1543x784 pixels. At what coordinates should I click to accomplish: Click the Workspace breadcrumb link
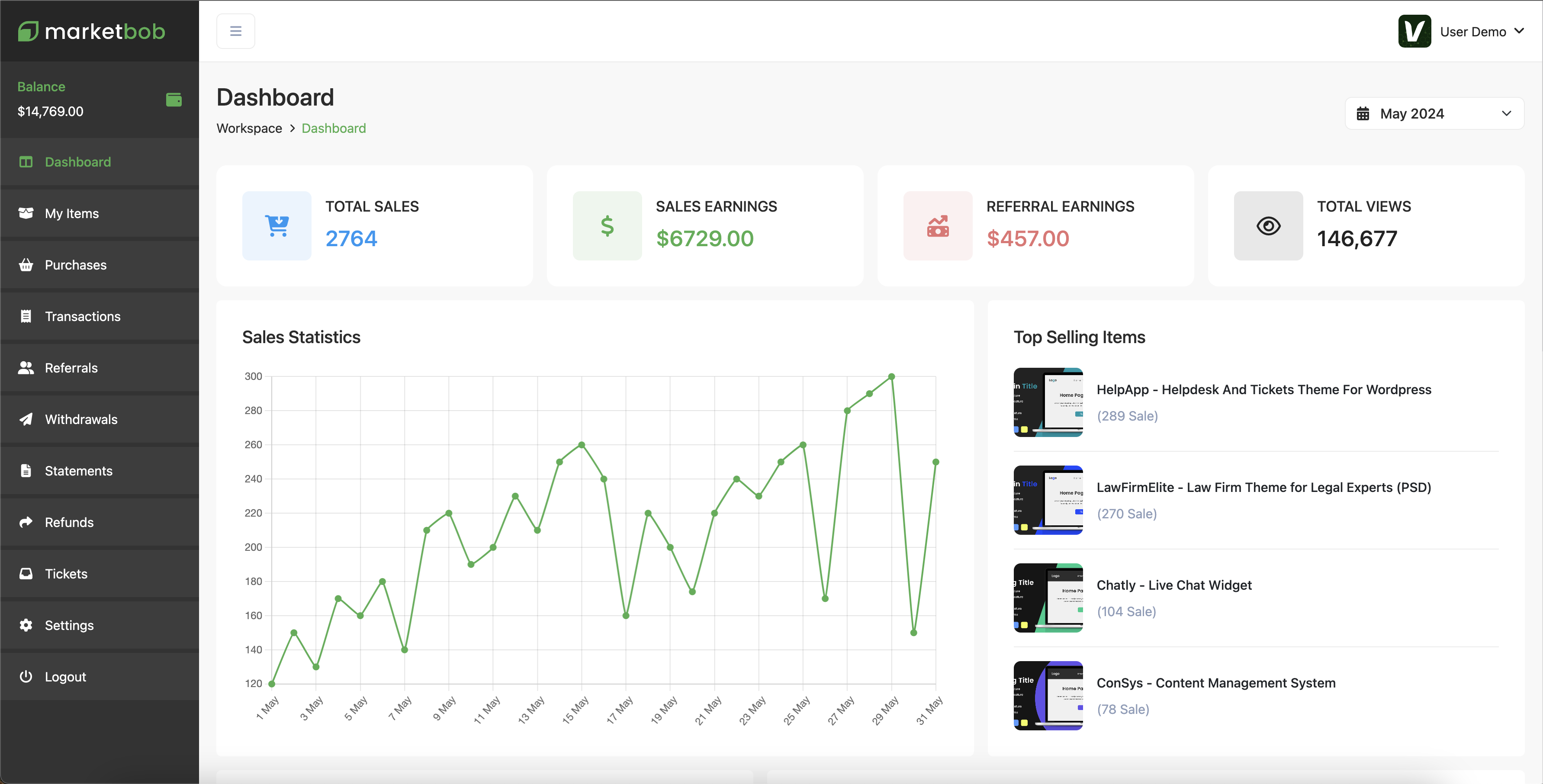click(249, 128)
